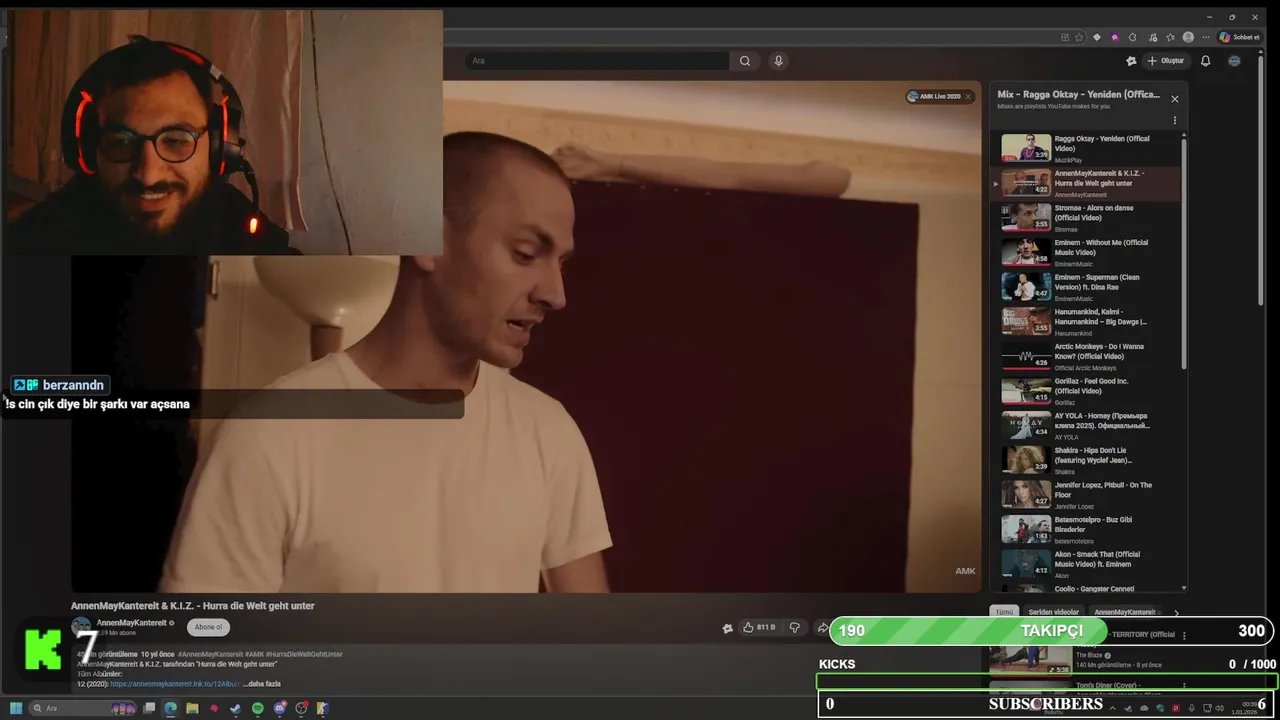Open Windows Start menu

tap(16, 708)
